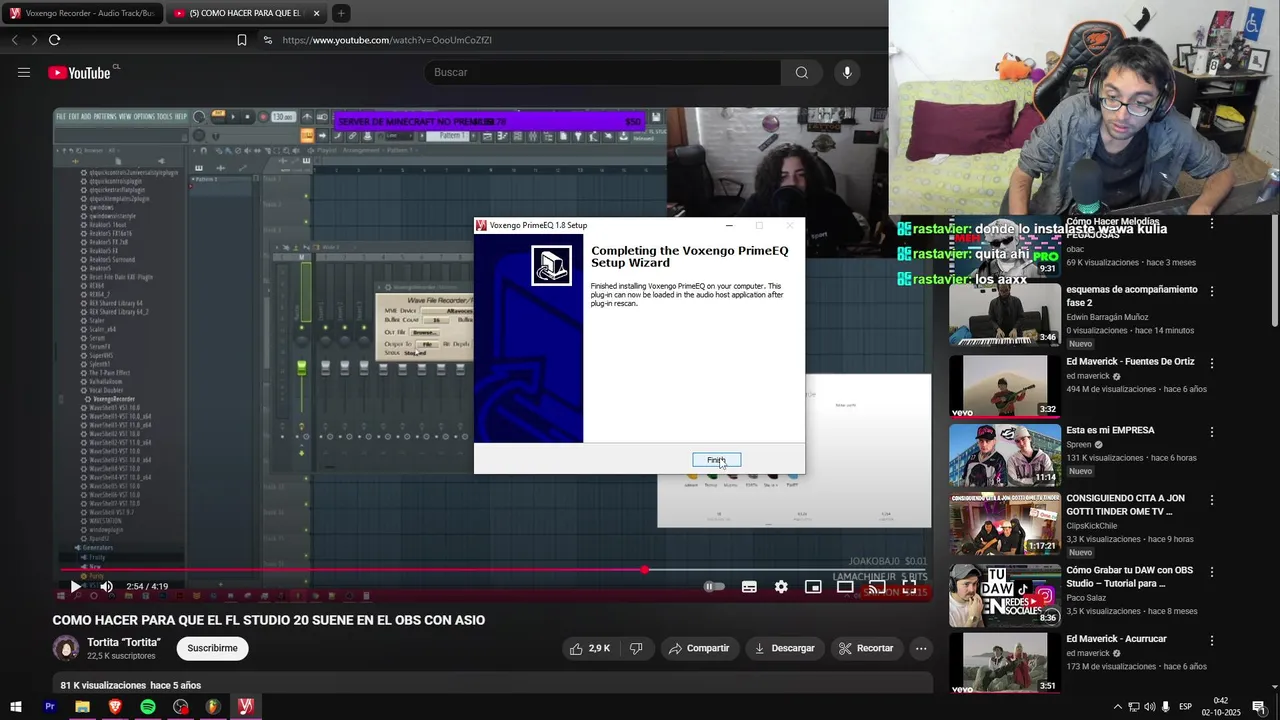Screen dimensions: 1280x720
Task: Enter fullscreen on the video player
Action: [x=909, y=587]
